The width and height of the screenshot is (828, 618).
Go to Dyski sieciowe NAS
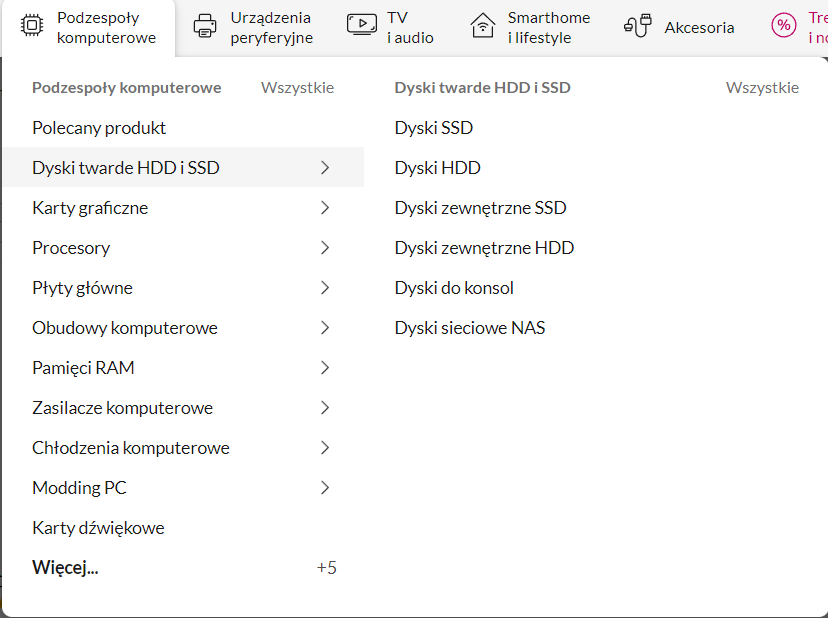click(469, 328)
